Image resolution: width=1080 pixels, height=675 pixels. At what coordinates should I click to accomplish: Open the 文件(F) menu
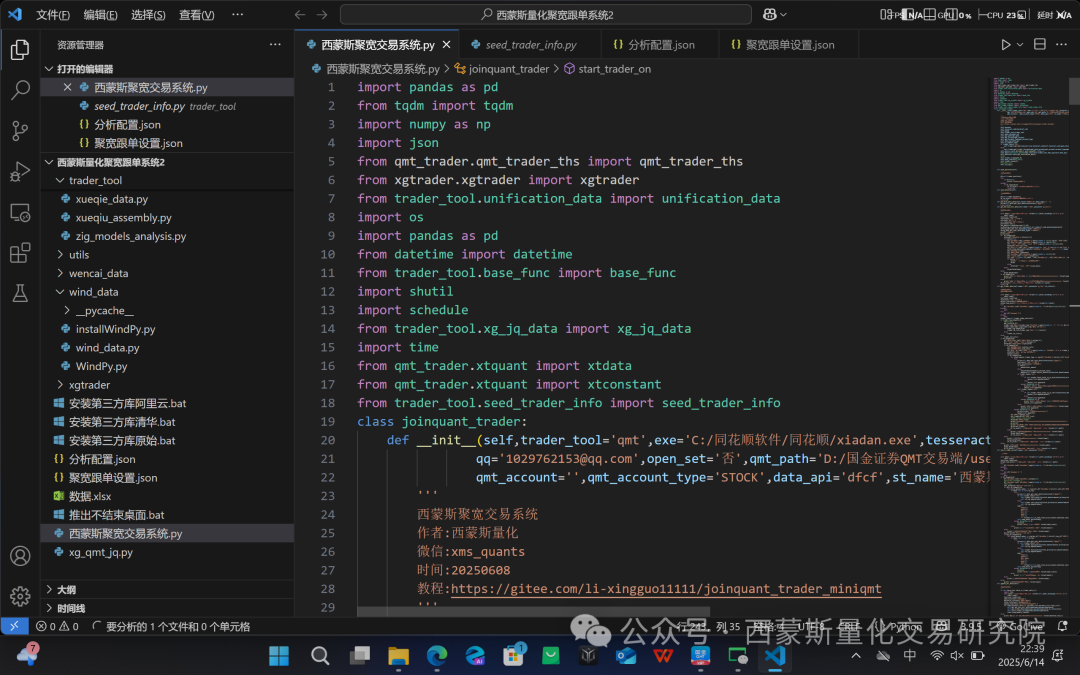[53, 14]
